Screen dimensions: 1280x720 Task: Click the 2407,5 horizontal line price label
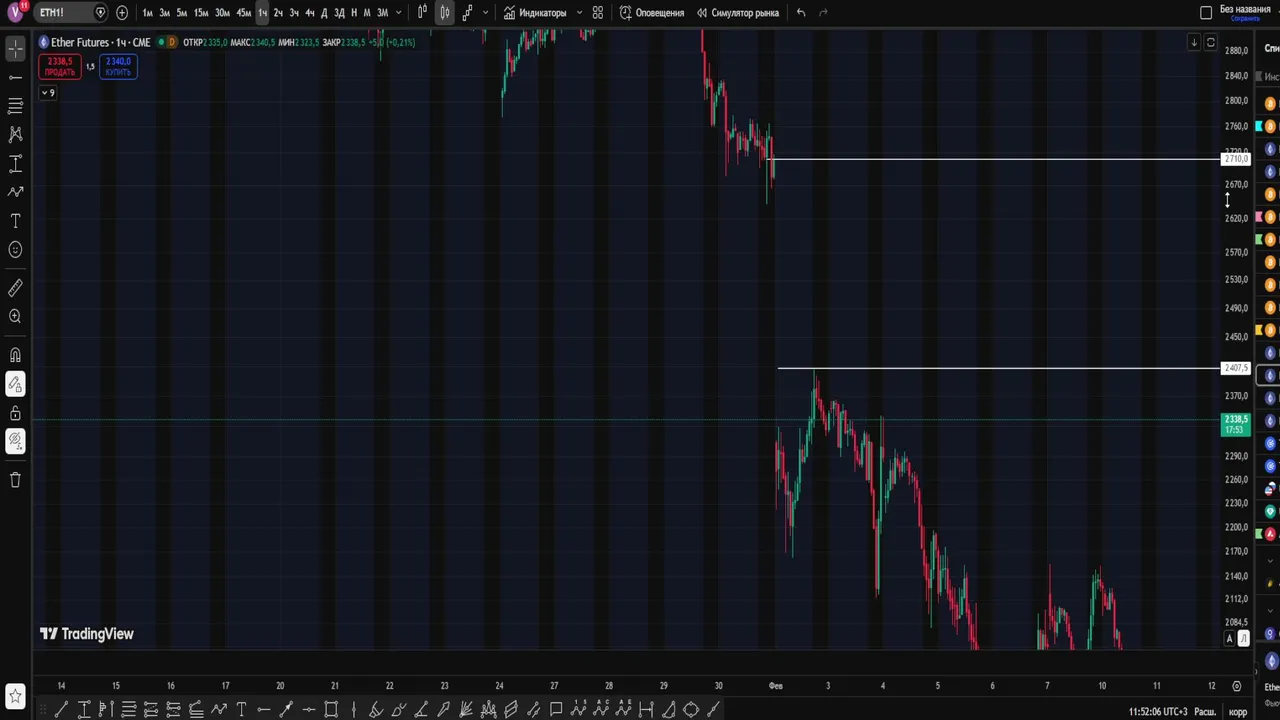coord(1236,368)
